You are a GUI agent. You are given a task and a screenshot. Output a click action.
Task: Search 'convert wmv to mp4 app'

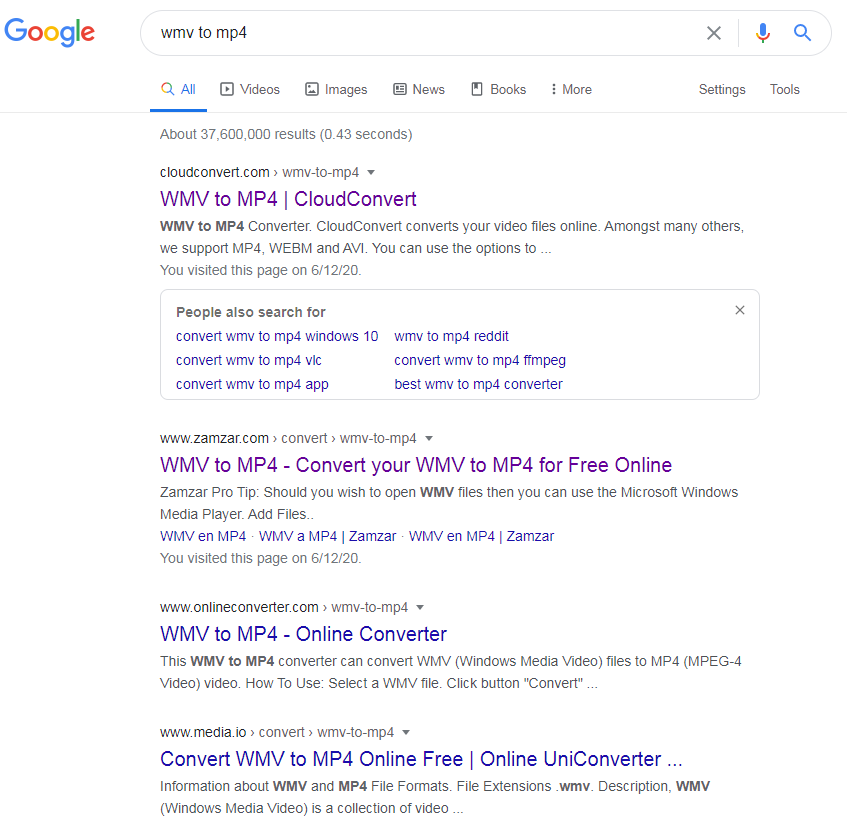point(252,385)
